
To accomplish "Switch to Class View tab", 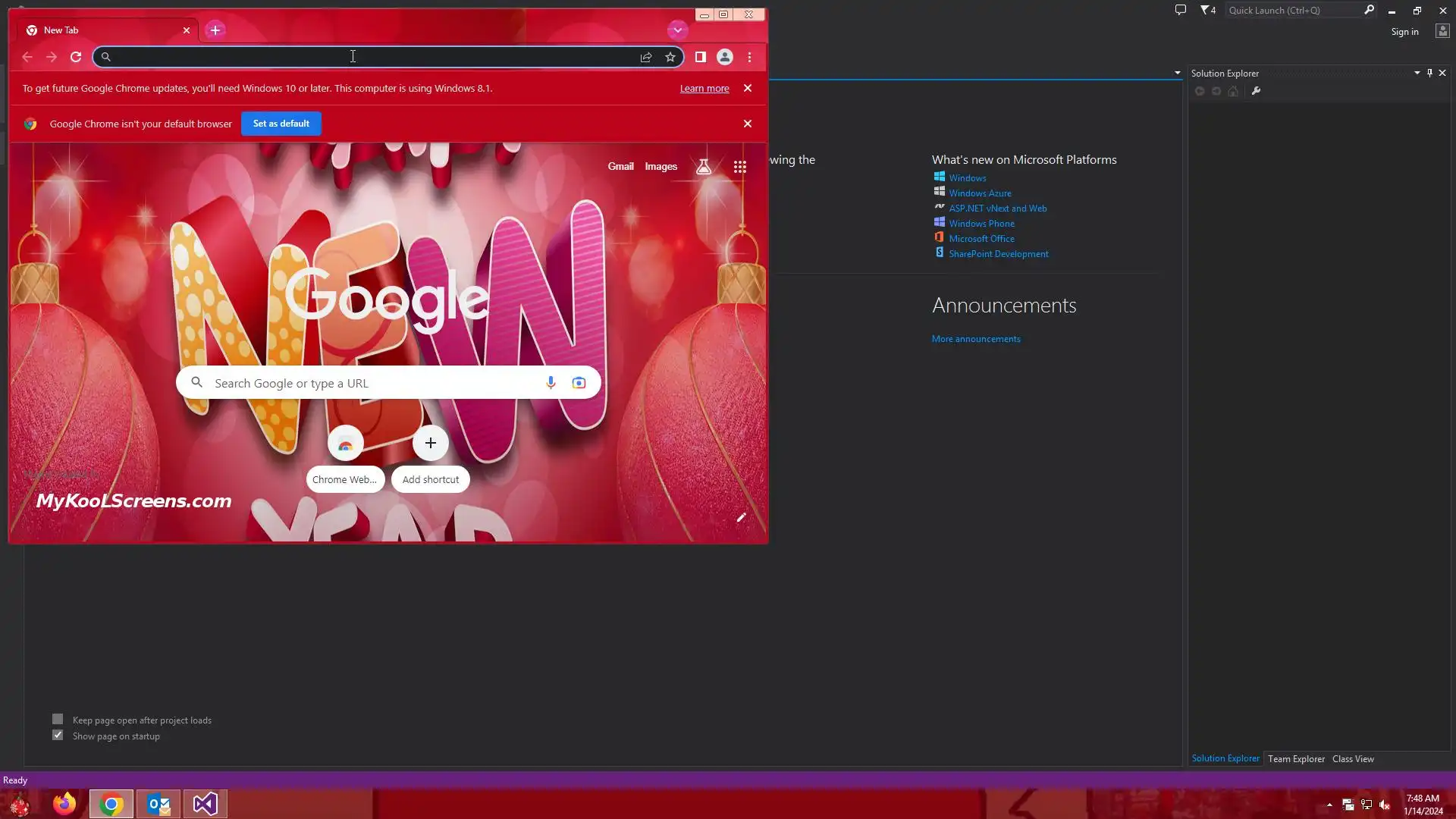I will [1353, 759].
